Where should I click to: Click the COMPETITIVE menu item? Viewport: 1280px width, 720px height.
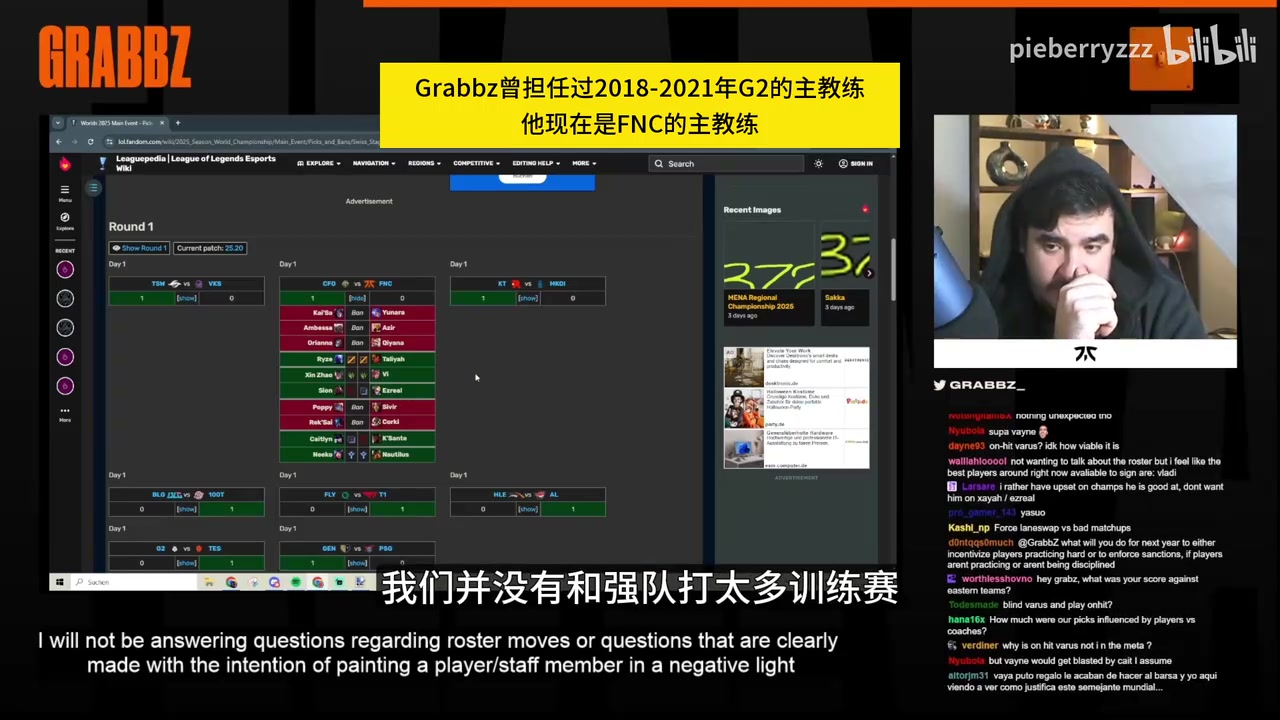[x=475, y=163]
